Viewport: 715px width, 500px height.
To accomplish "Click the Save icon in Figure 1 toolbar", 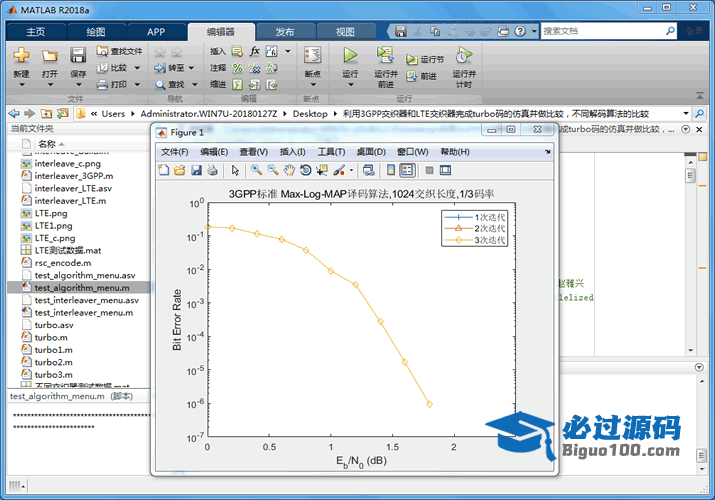I will 196,170.
